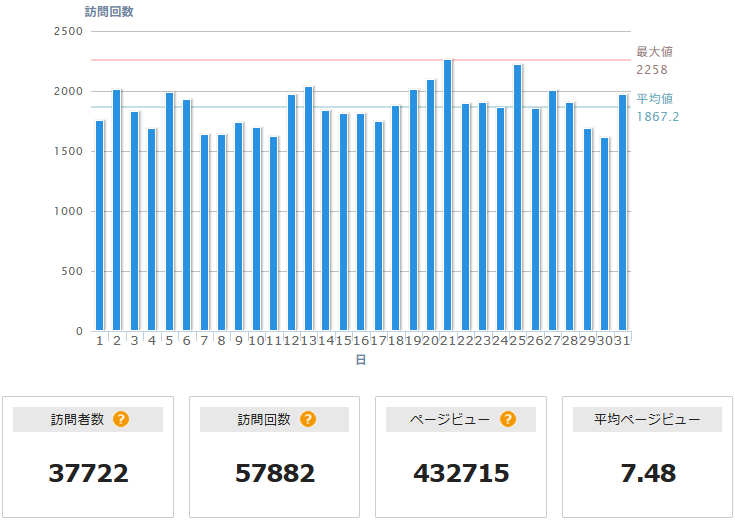
Task: Select the average value 1867.2 text
Action: click(x=657, y=116)
